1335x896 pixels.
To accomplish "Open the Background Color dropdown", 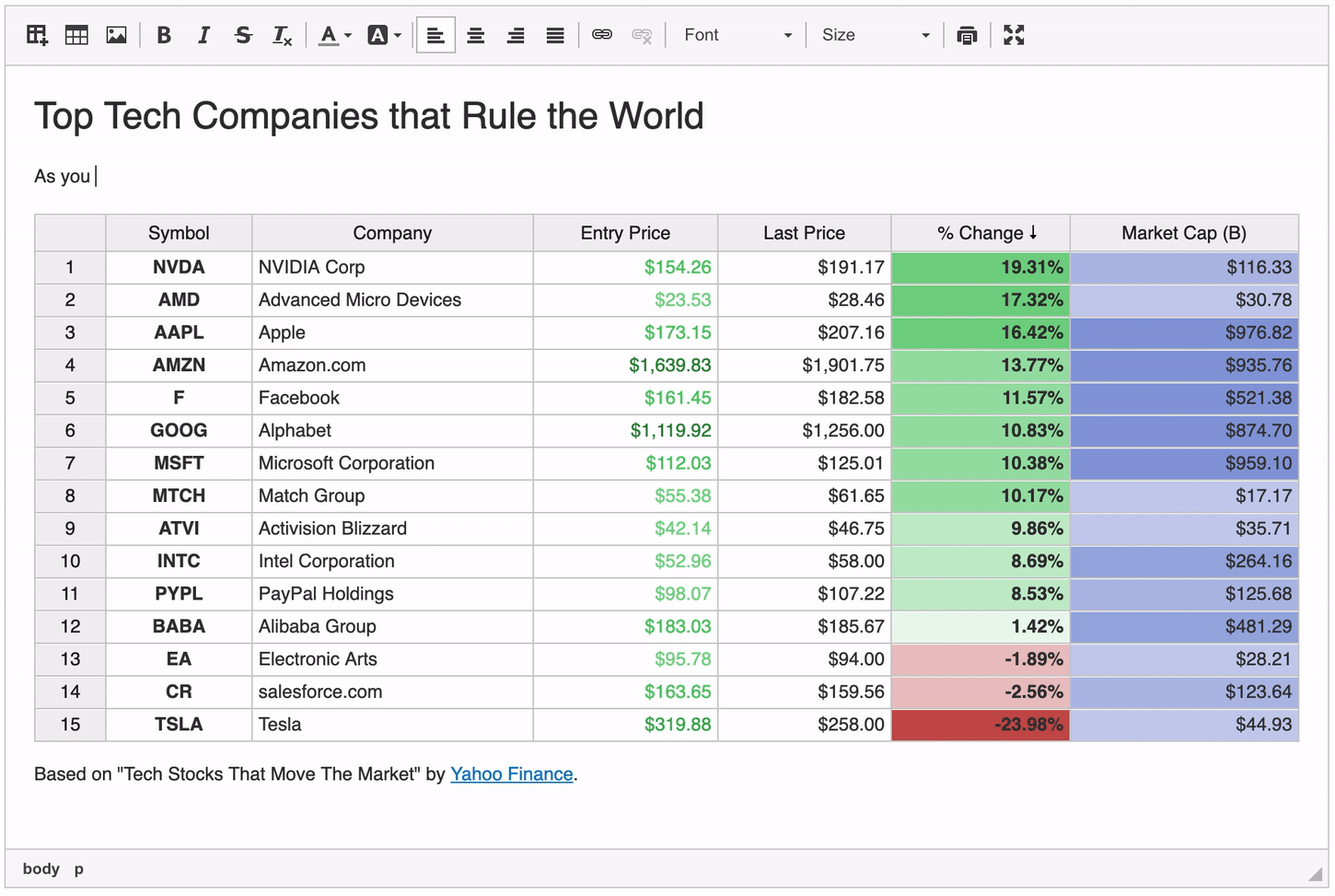I will [x=385, y=35].
